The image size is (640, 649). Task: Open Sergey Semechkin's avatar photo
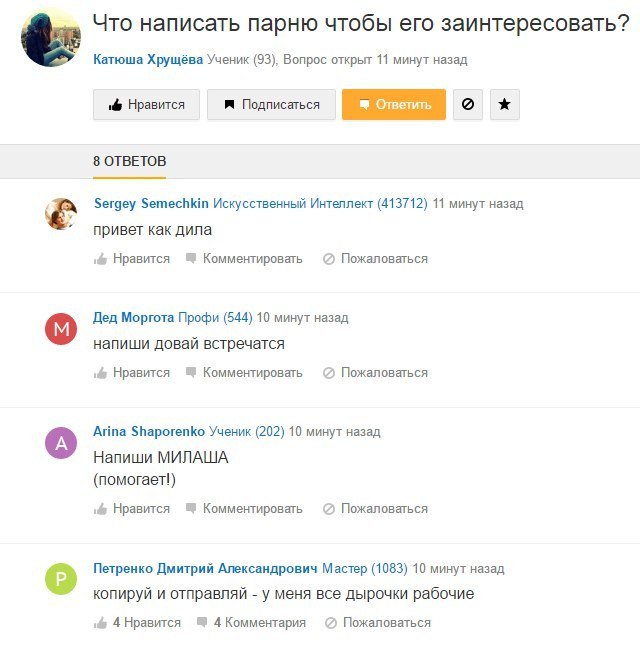[x=61, y=214]
